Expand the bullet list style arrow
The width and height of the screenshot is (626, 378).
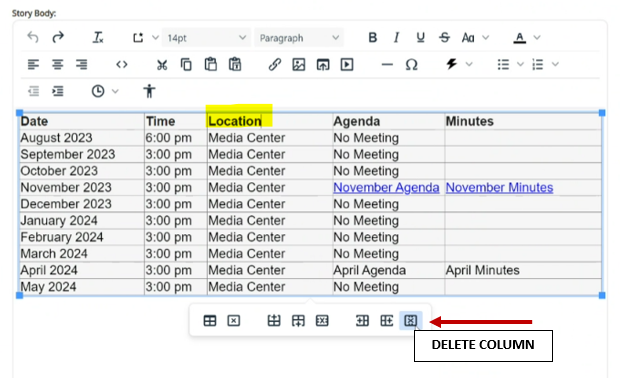[x=520, y=64]
